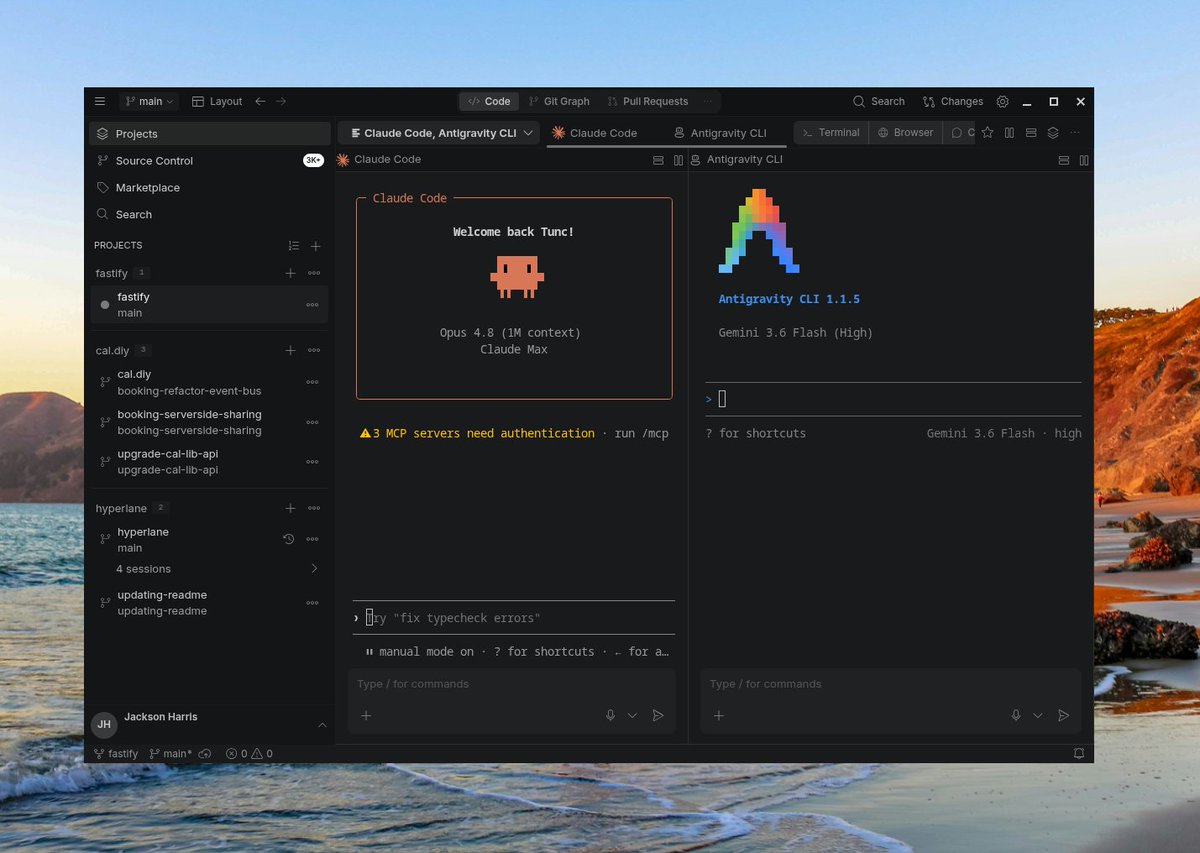This screenshot has width=1200, height=853.
Task: Expand the Jackson Harris account menu chevron
Action: pyautogui.click(x=322, y=724)
